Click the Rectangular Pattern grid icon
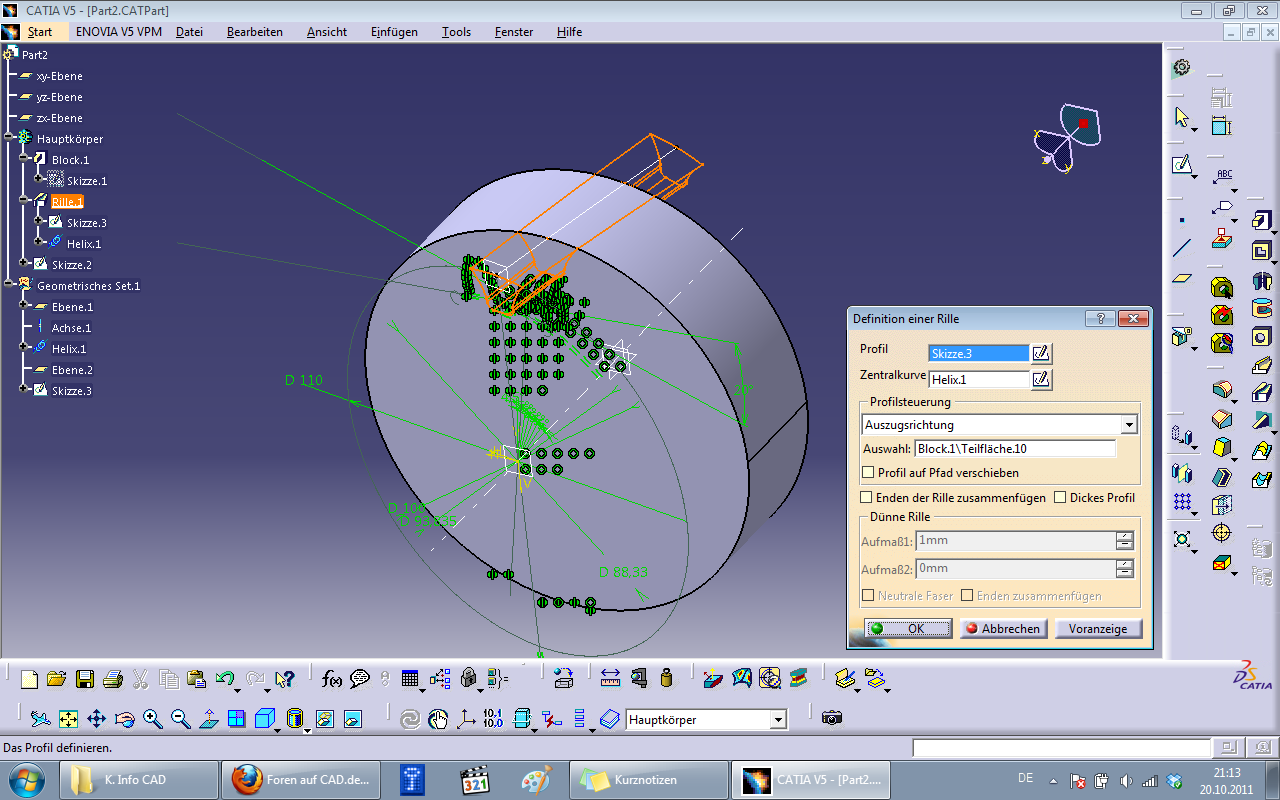Screen dimensions: 1280x800 pos(1183,501)
